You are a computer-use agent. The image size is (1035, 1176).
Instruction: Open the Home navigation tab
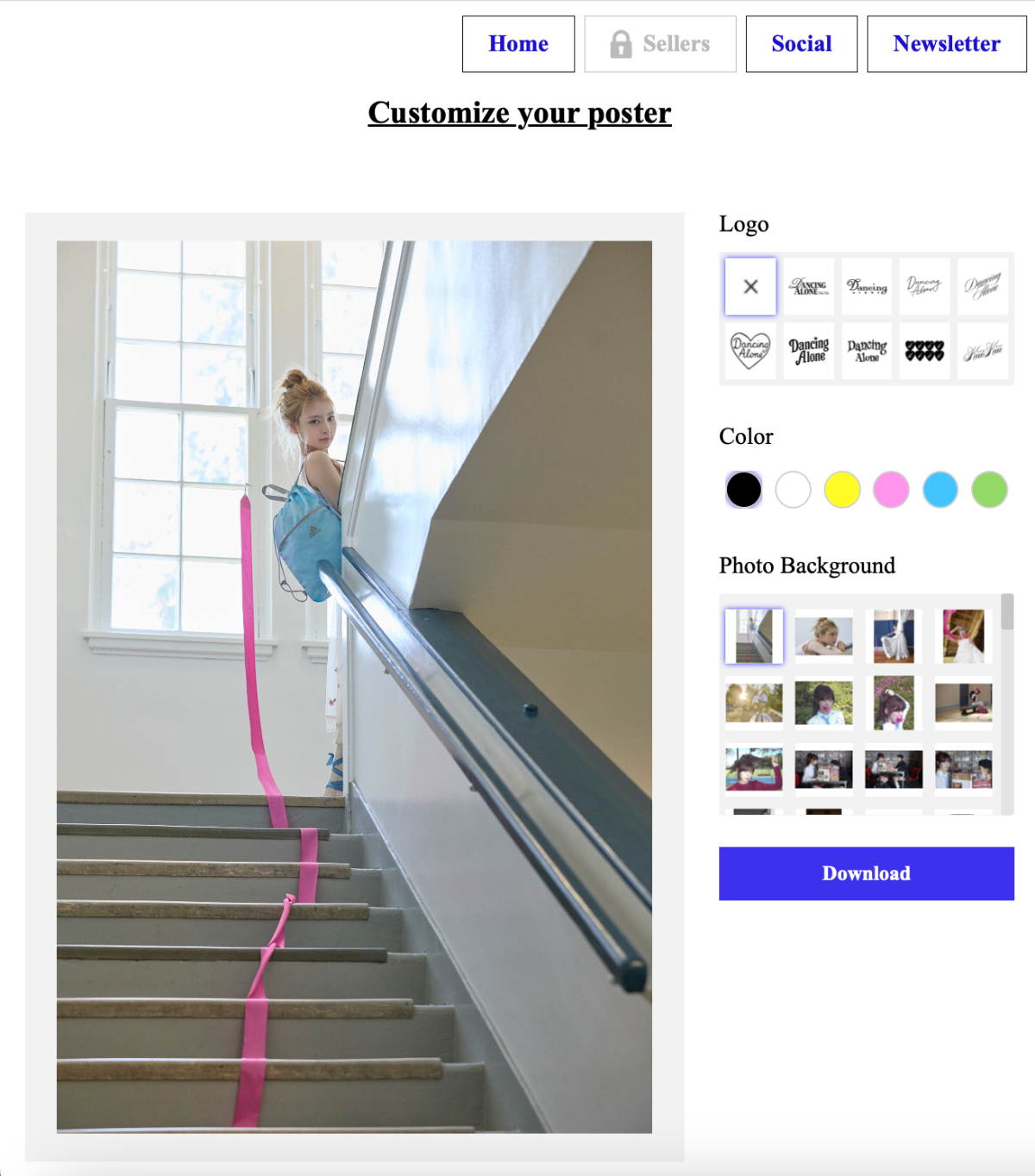coord(518,44)
